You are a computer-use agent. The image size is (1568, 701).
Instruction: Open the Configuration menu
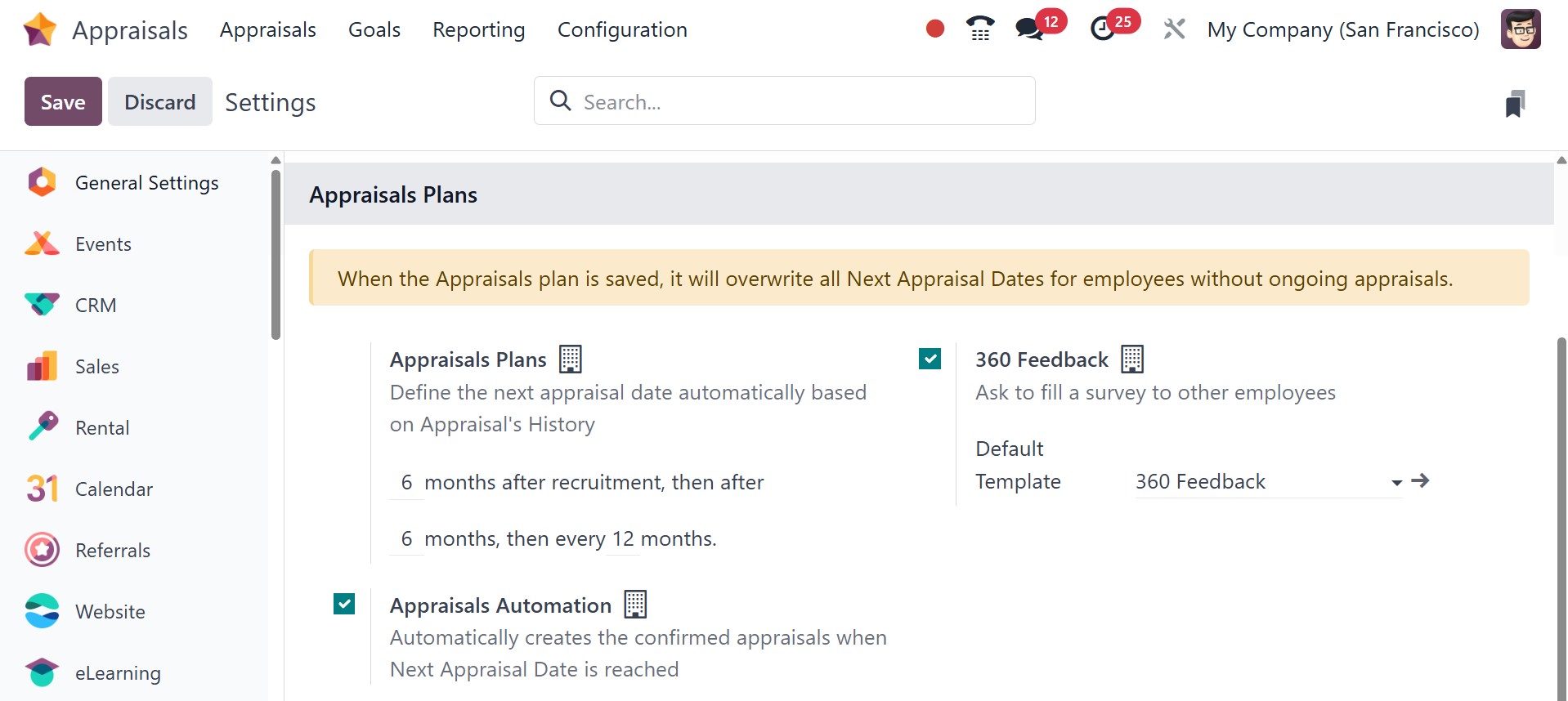pos(622,29)
